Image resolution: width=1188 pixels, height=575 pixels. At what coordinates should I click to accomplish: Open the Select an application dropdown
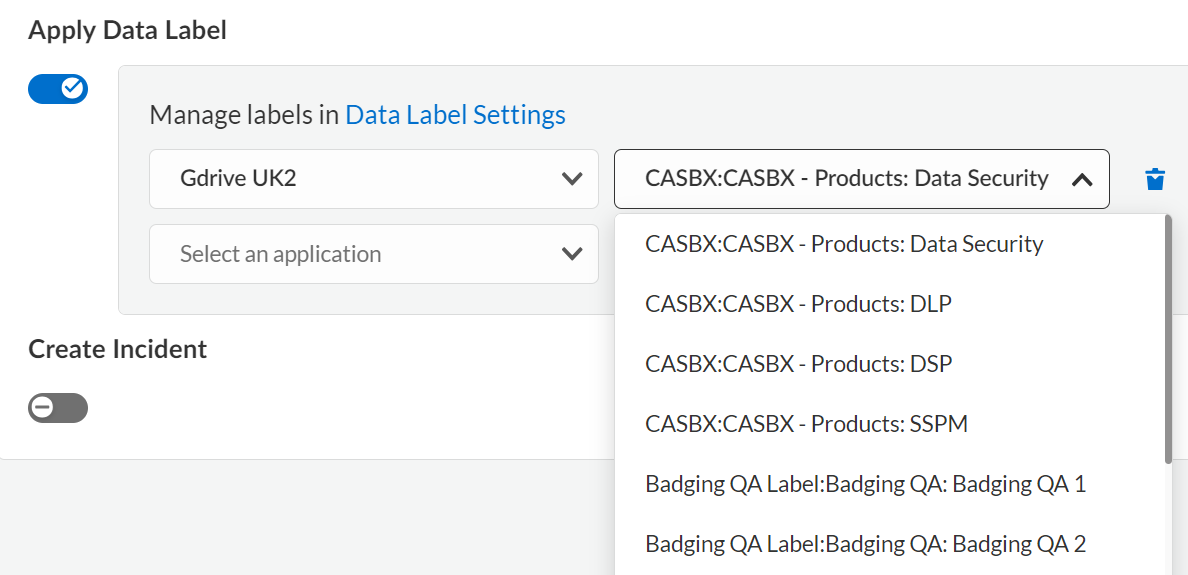point(373,254)
